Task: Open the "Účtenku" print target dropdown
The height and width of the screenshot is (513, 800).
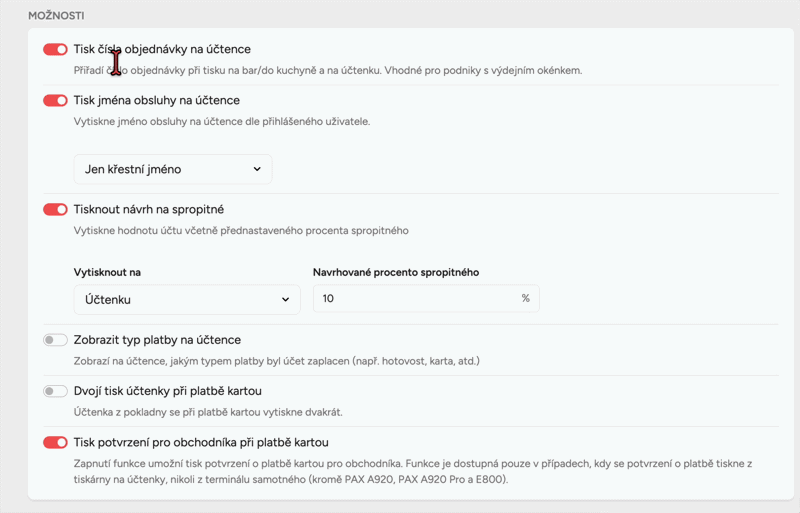Action: coord(186,299)
